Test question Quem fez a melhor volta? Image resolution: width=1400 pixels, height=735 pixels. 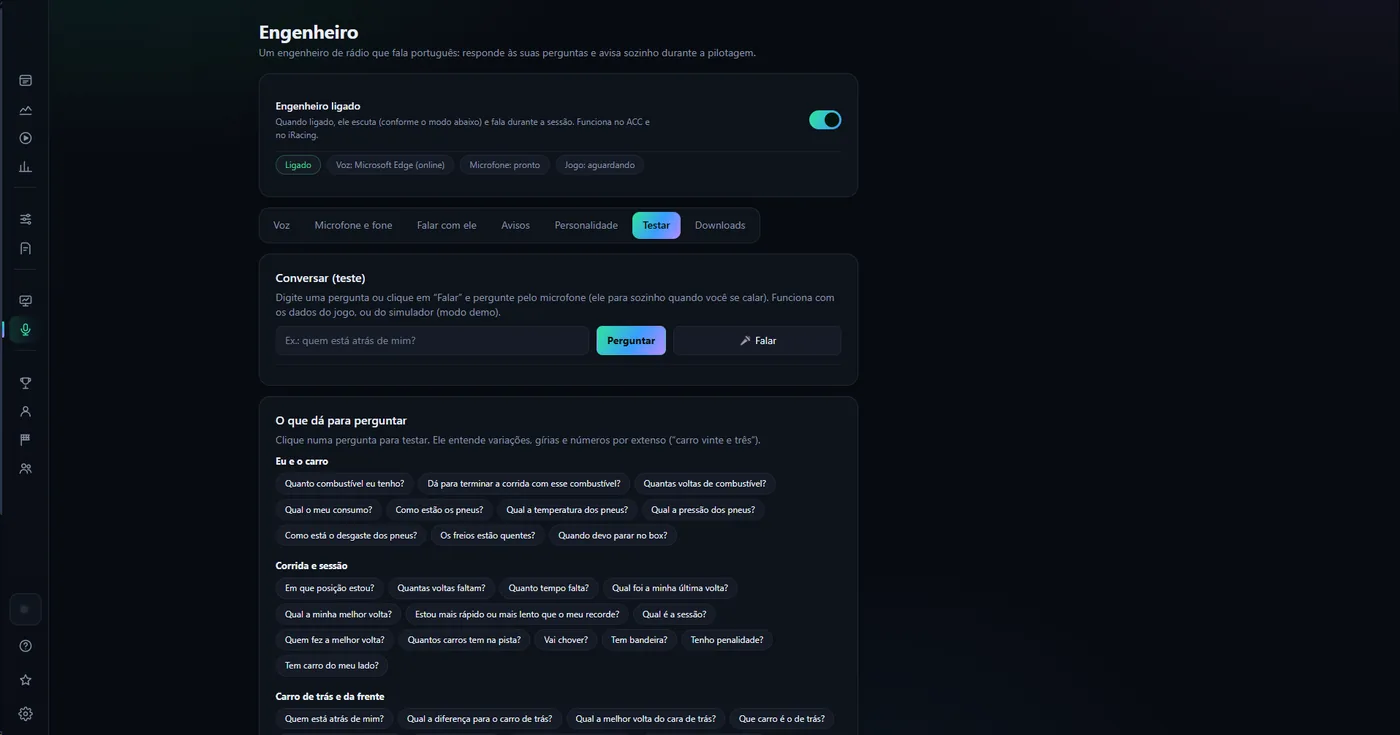[334, 641]
